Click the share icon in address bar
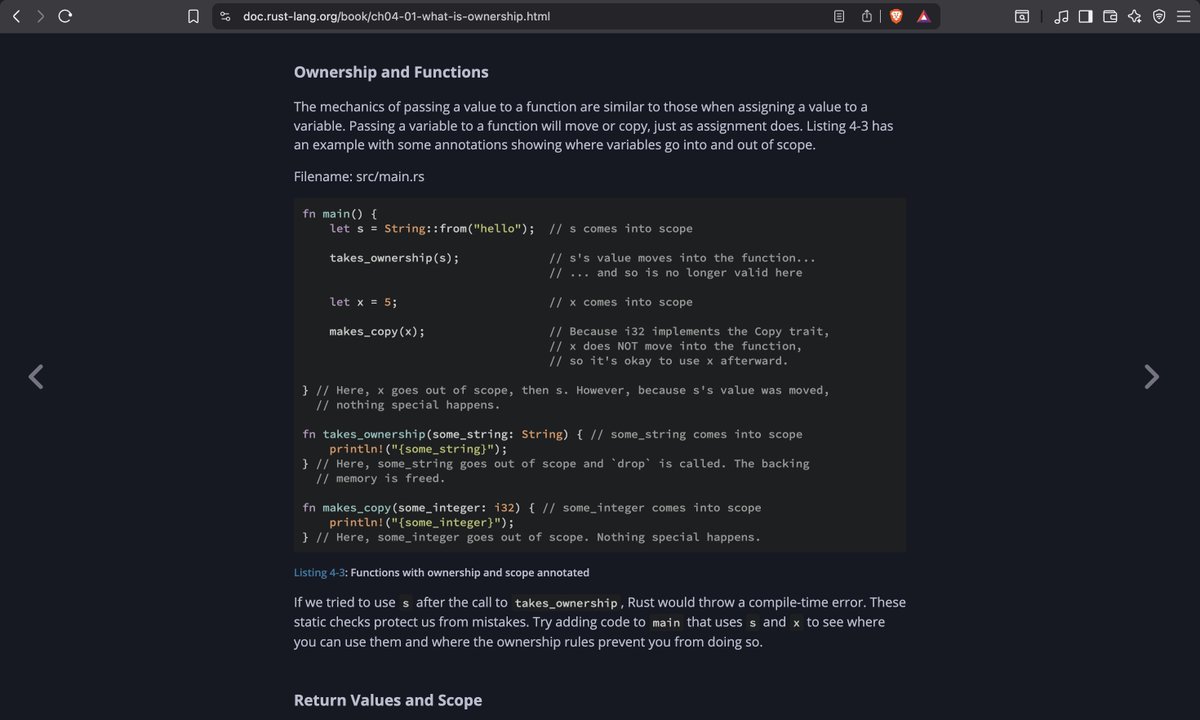Viewport: 1200px width, 720px height. 867,16
